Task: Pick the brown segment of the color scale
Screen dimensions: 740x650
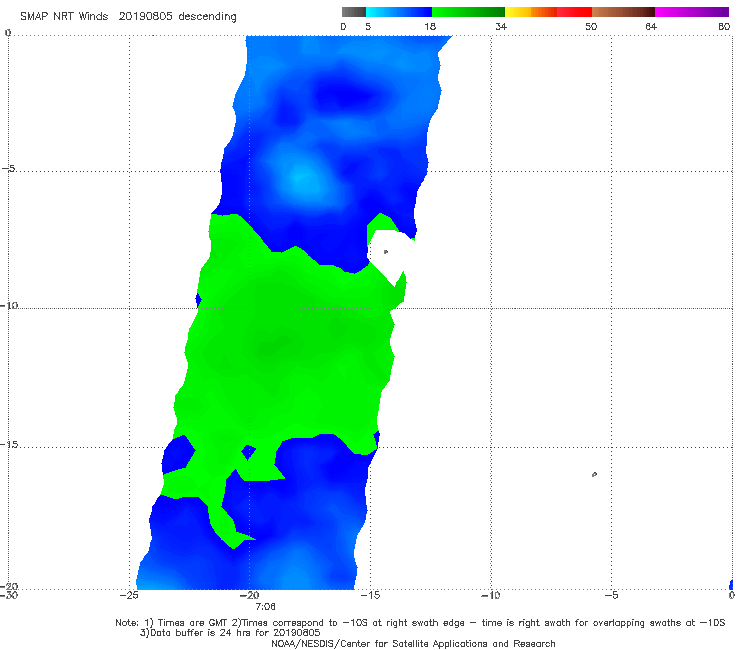Action: [x=623, y=12]
